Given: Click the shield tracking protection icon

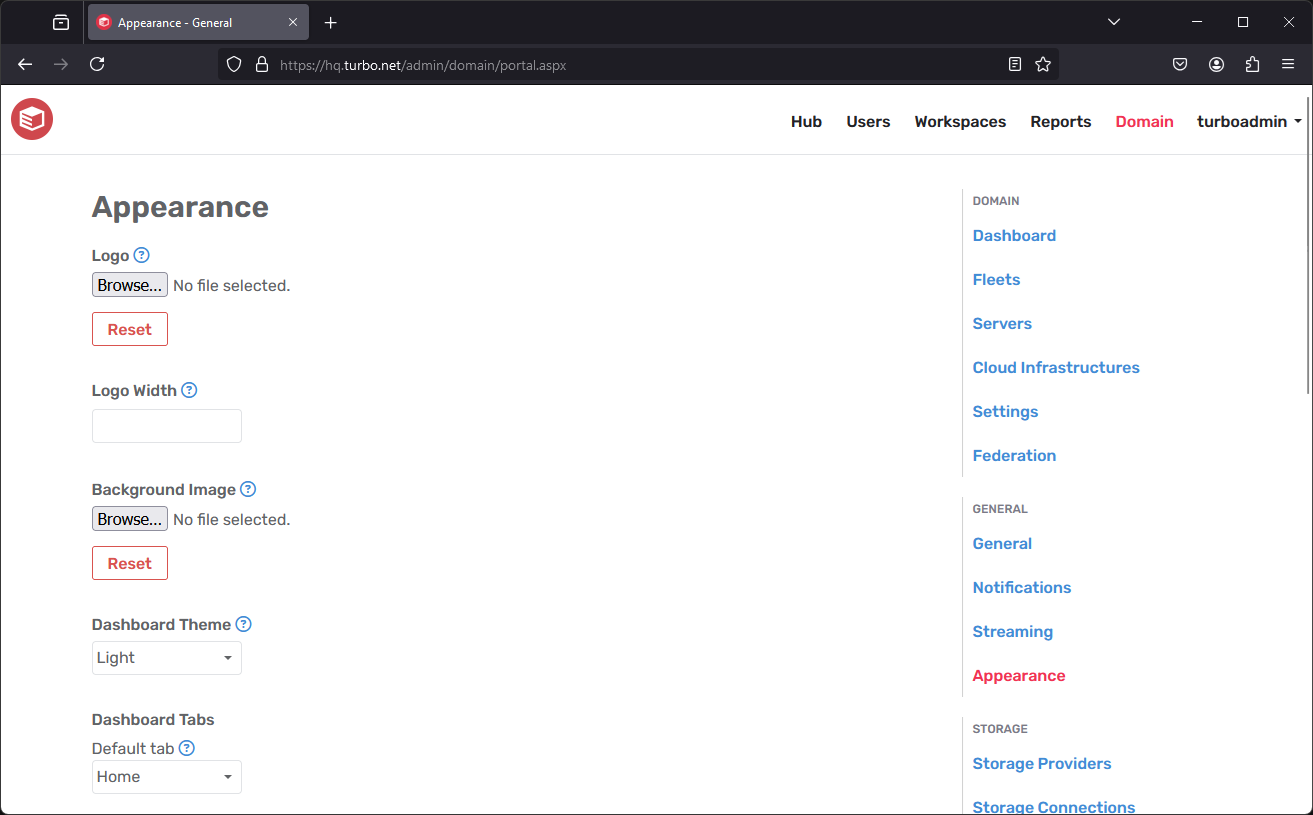Looking at the screenshot, I should coord(233,63).
